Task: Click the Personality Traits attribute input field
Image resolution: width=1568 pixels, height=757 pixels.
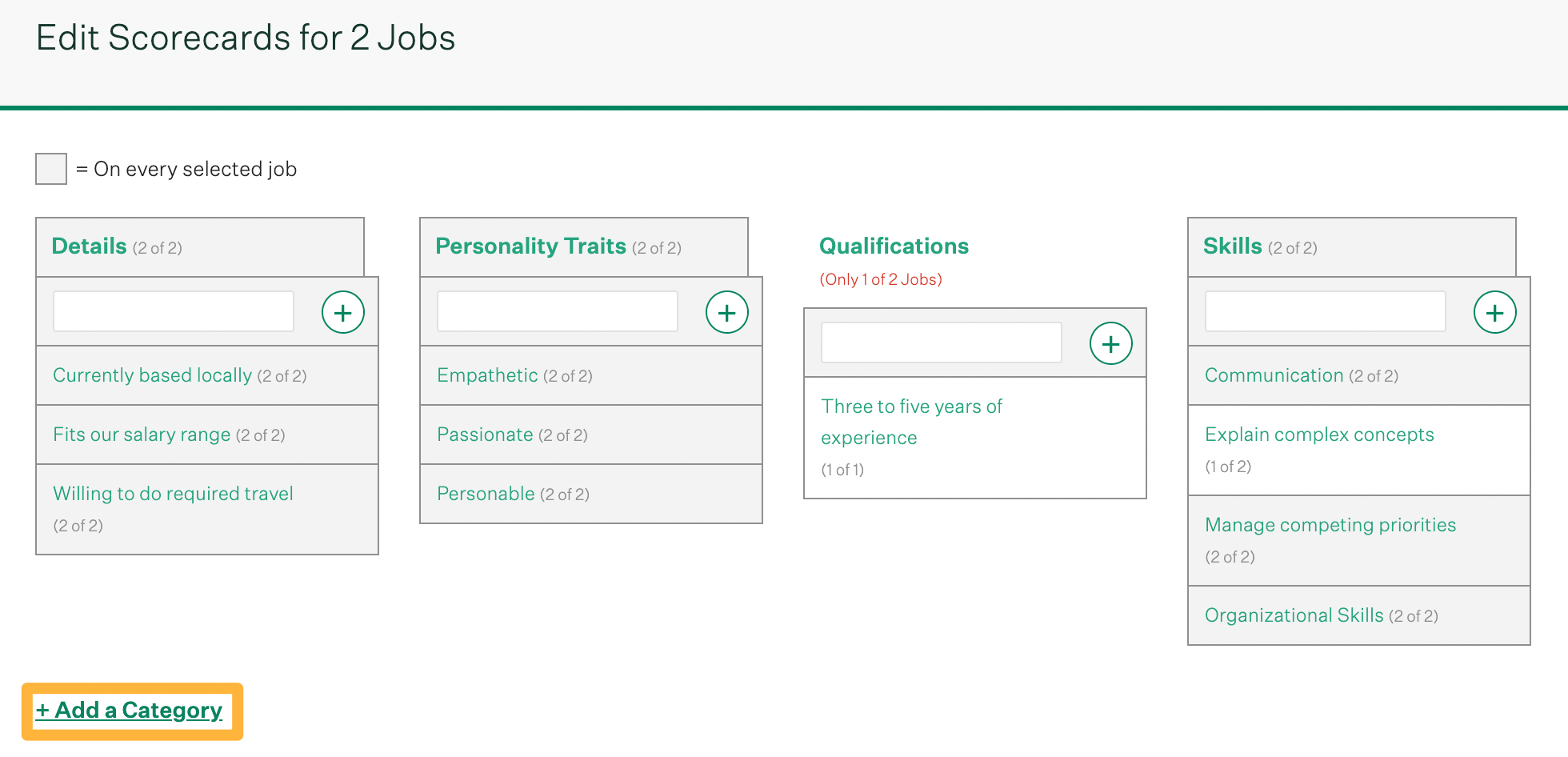Action: [x=558, y=311]
